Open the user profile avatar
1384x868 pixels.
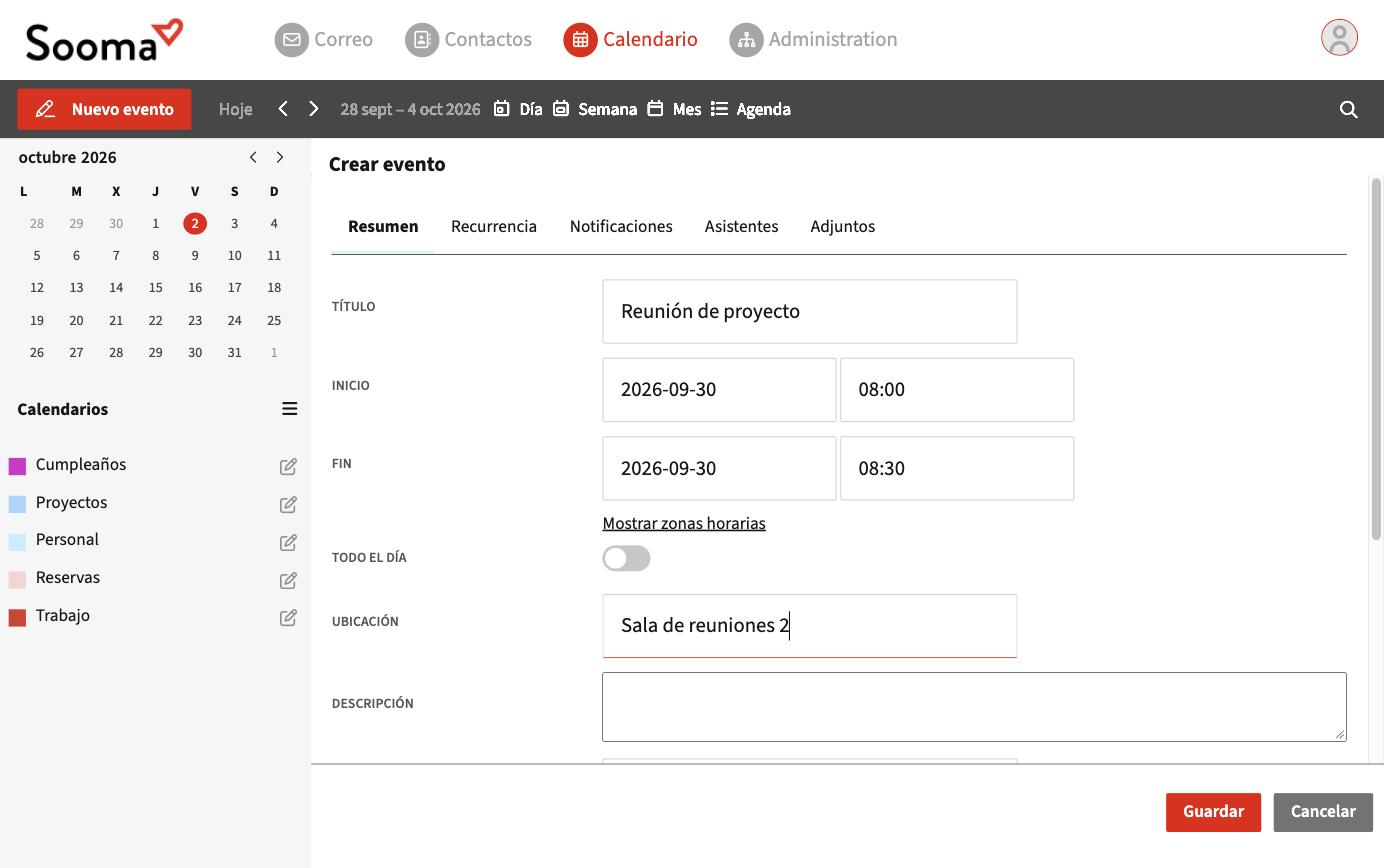(x=1339, y=38)
